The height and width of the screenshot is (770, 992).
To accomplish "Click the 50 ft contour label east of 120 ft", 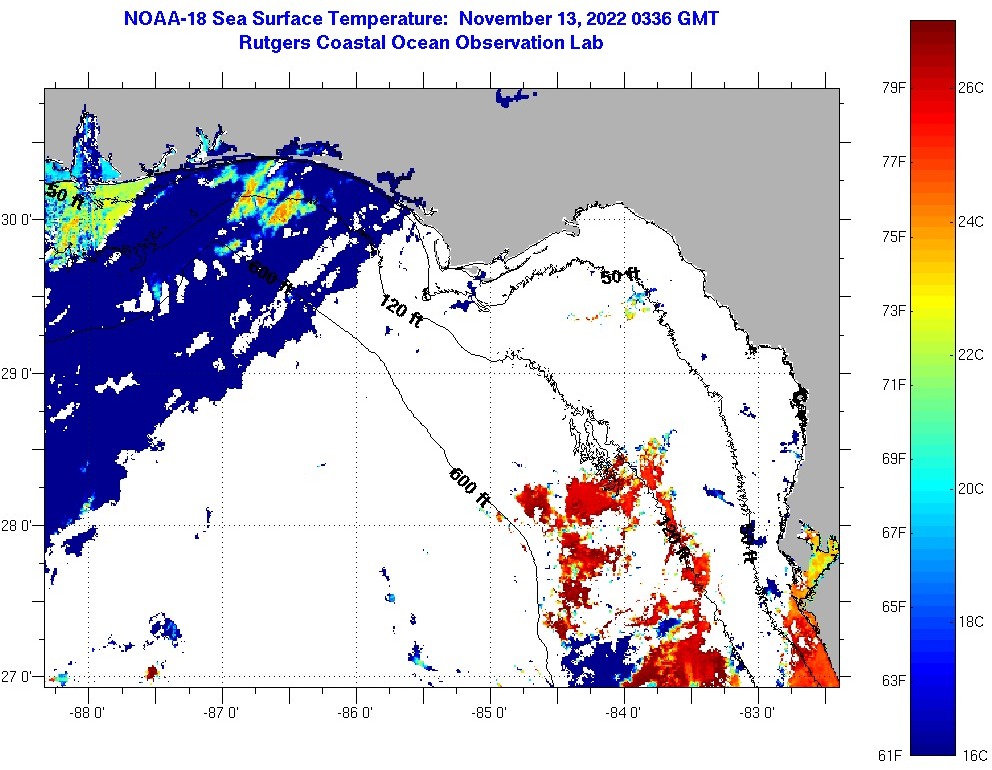I will coord(619,276).
